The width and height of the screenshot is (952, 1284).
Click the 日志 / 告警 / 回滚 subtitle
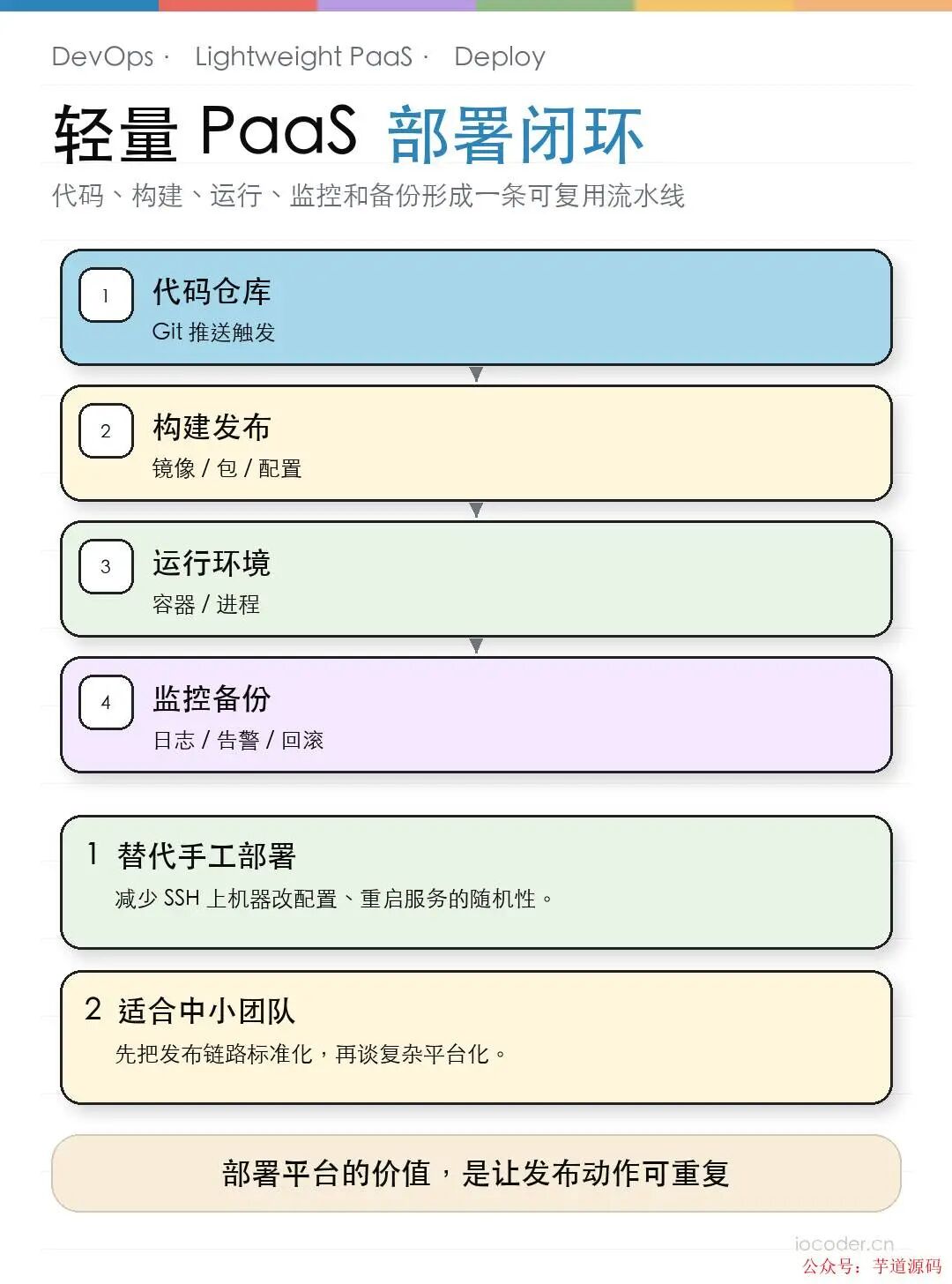[238, 740]
